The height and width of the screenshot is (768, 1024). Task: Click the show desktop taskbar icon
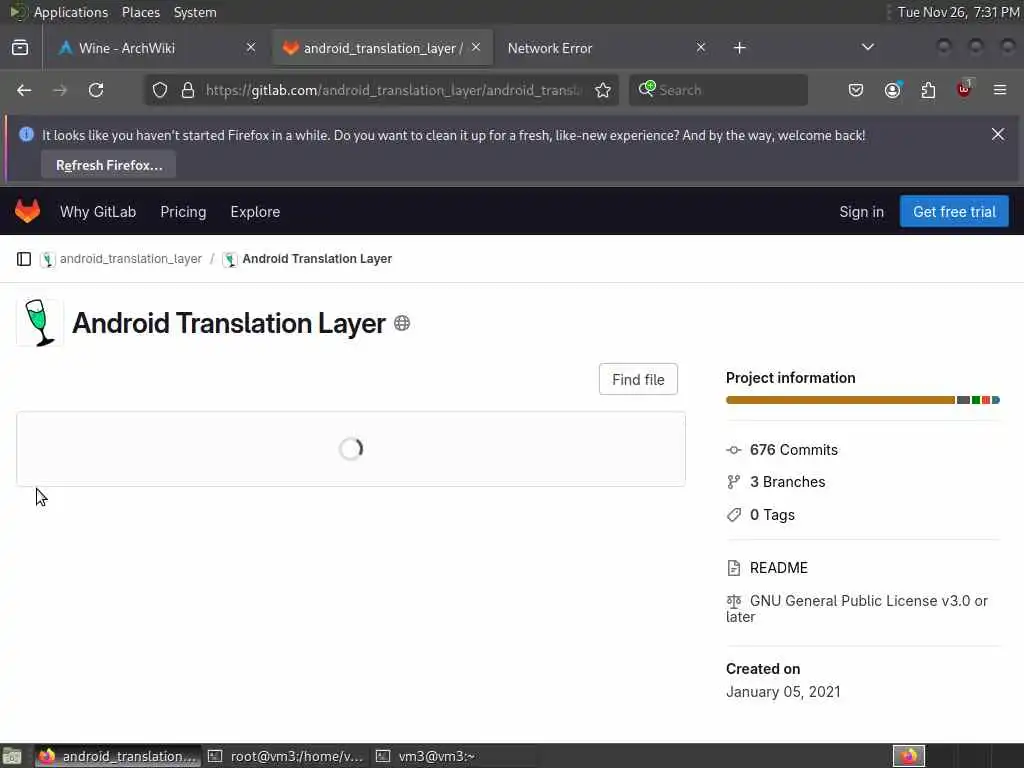click(11, 756)
